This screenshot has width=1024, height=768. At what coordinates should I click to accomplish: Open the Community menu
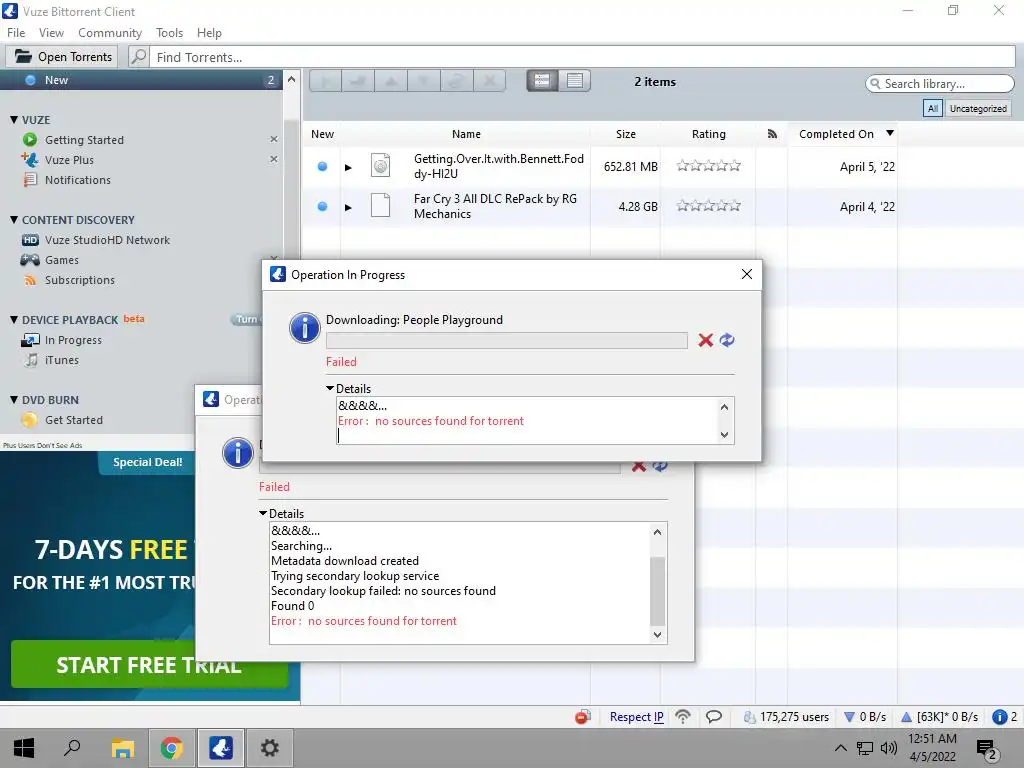coord(110,33)
